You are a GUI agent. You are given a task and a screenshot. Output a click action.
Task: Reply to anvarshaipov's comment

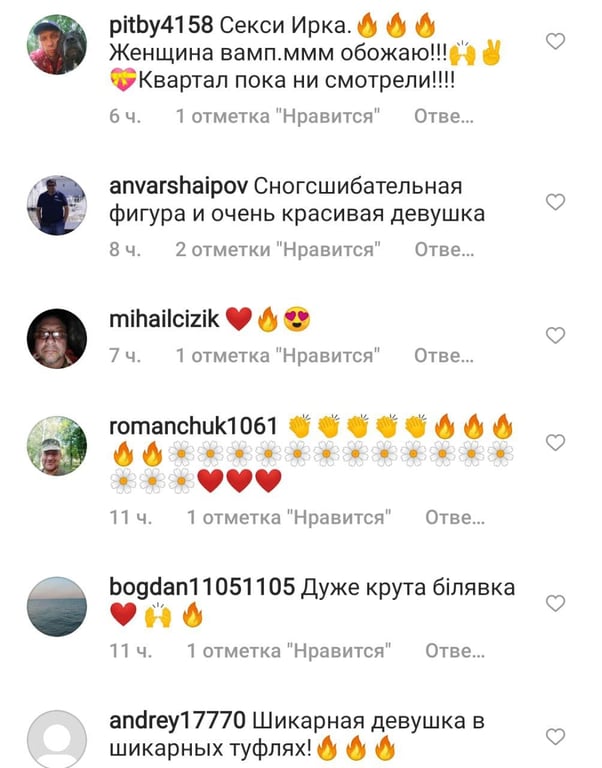point(444,250)
